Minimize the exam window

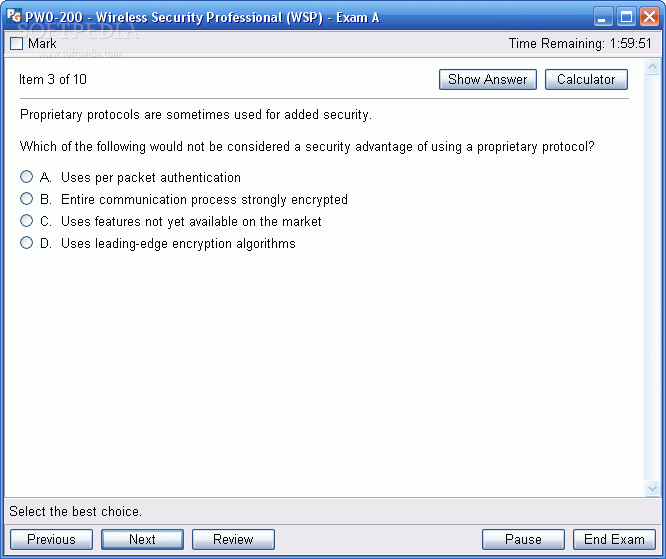tap(602, 17)
